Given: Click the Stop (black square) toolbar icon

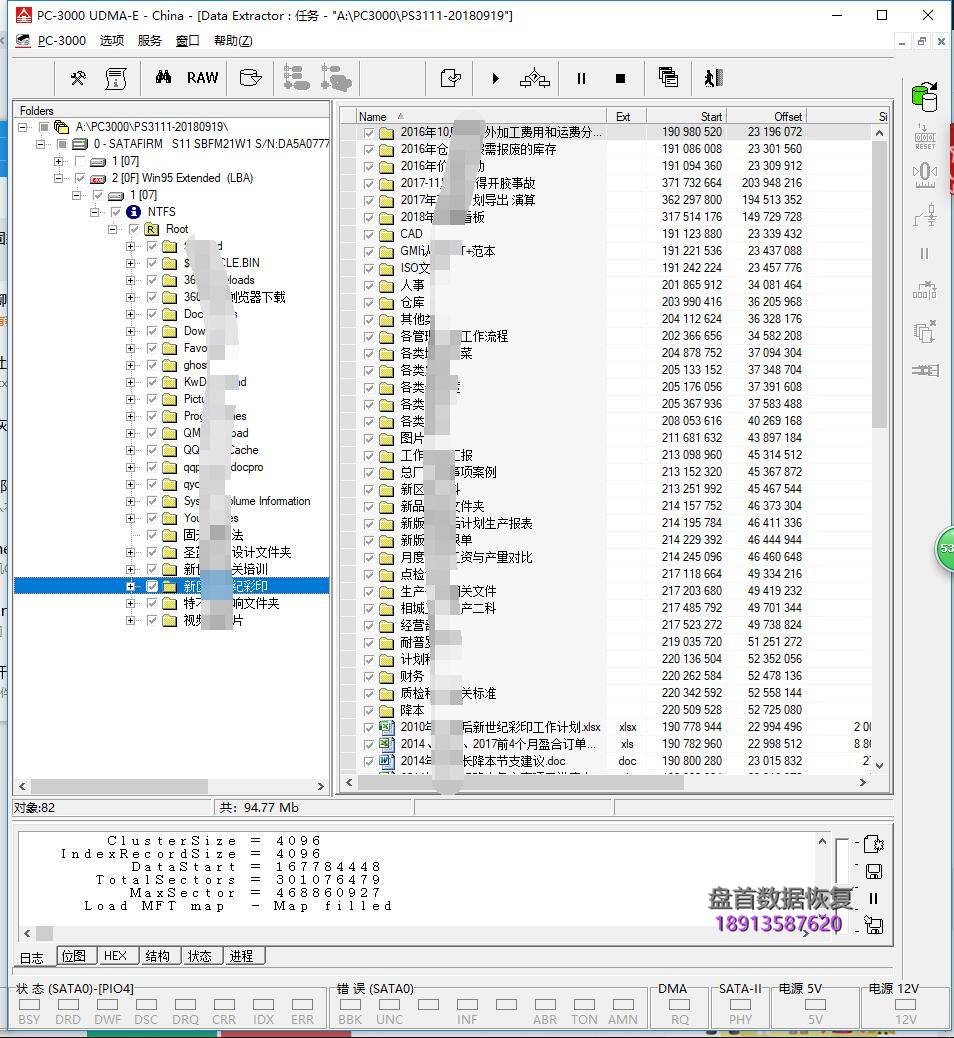Looking at the screenshot, I should tap(620, 77).
